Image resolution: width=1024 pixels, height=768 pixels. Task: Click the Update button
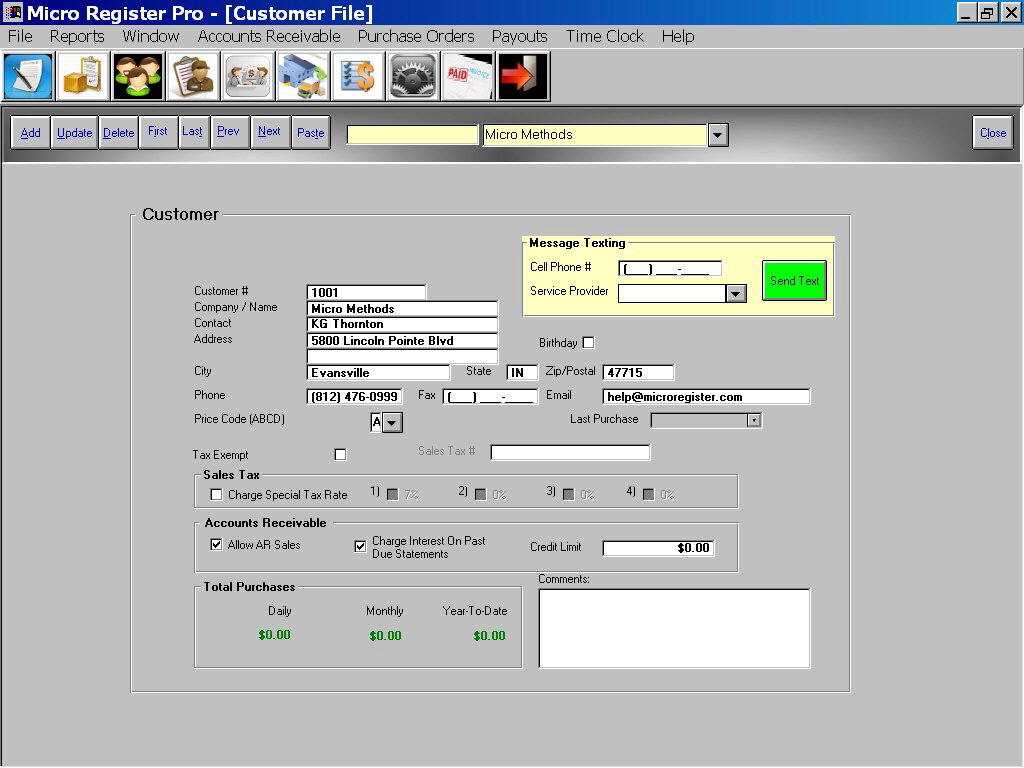coord(74,133)
